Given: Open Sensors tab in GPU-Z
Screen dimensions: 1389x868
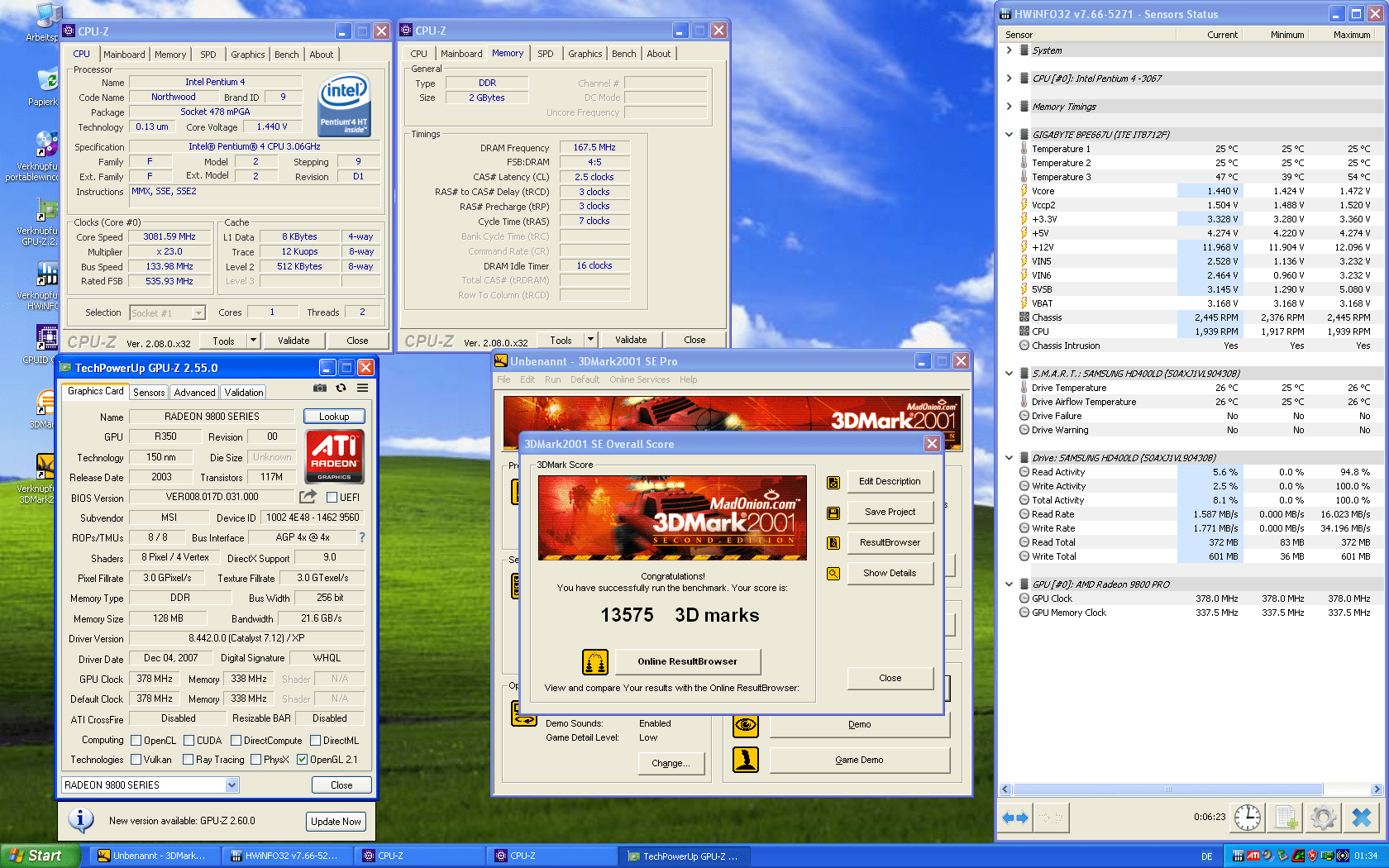Looking at the screenshot, I should click(x=149, y=393).
